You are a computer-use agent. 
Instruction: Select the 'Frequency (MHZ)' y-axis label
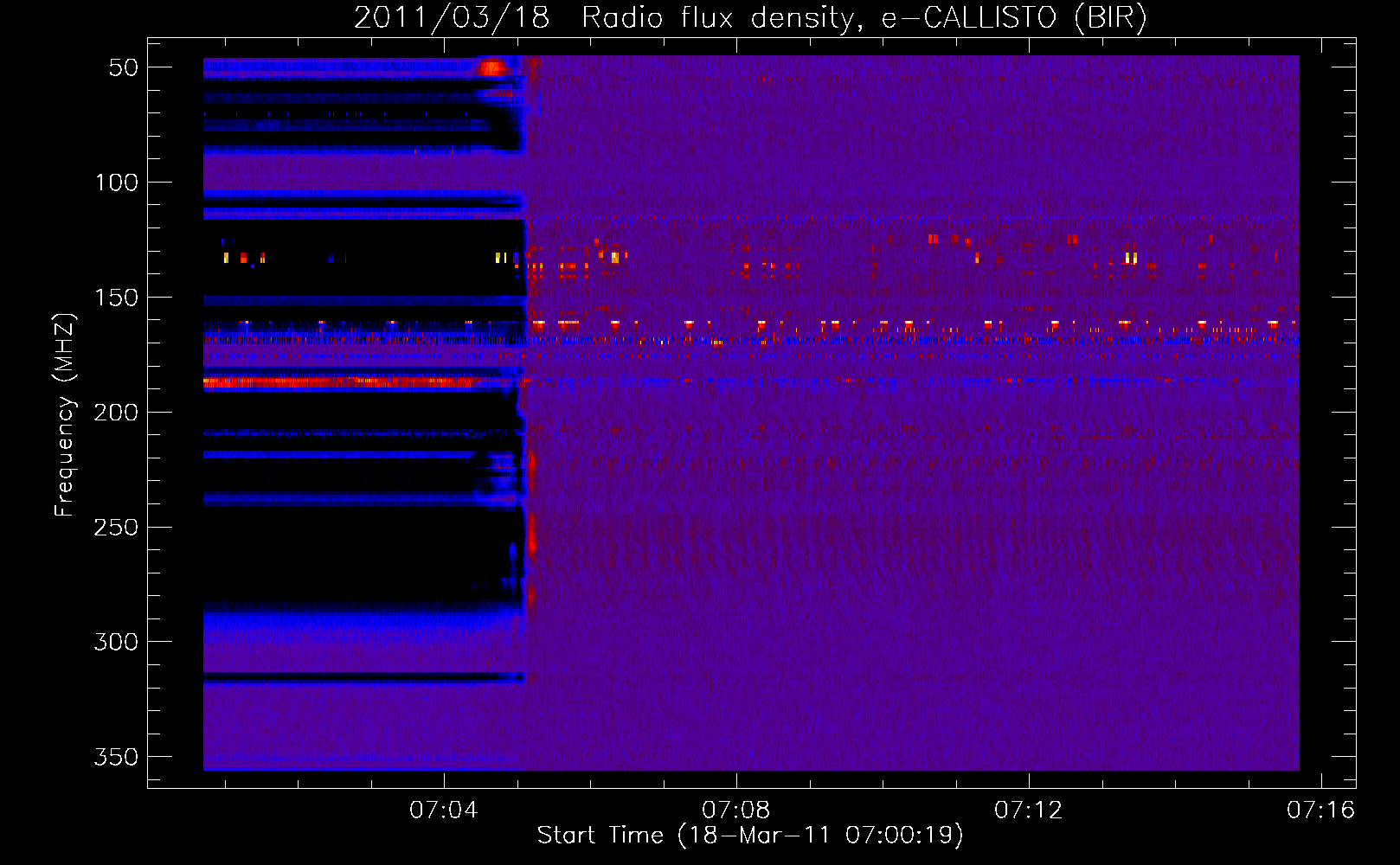[64, 415]
